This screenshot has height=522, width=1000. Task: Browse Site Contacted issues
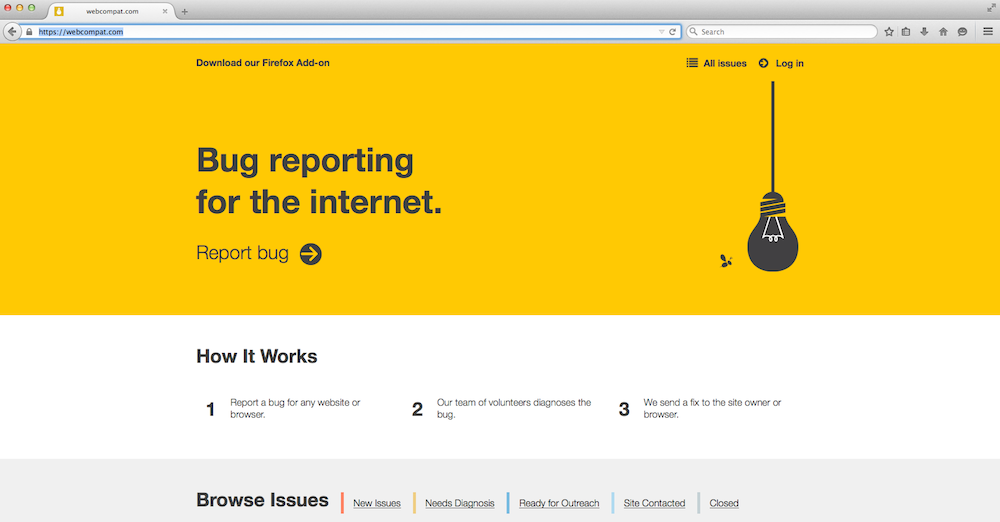[x=654, y=503]
